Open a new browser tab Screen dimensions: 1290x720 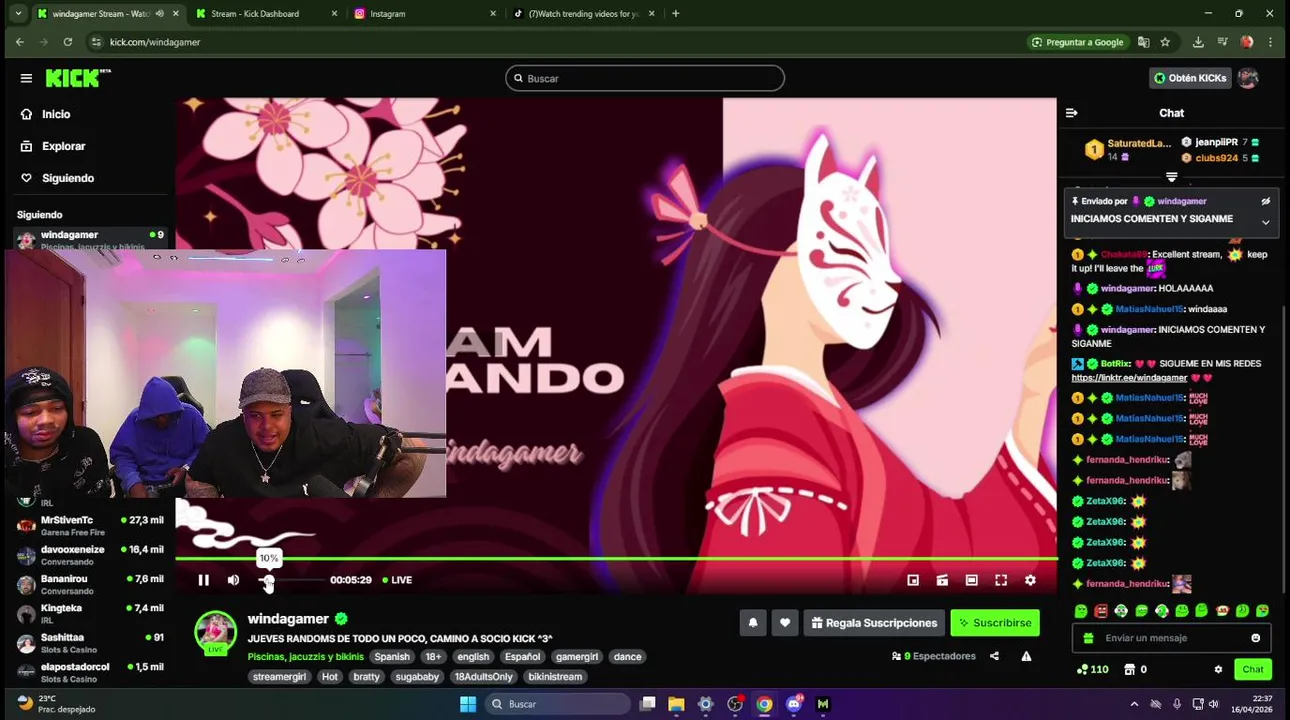tap(676, 14)
